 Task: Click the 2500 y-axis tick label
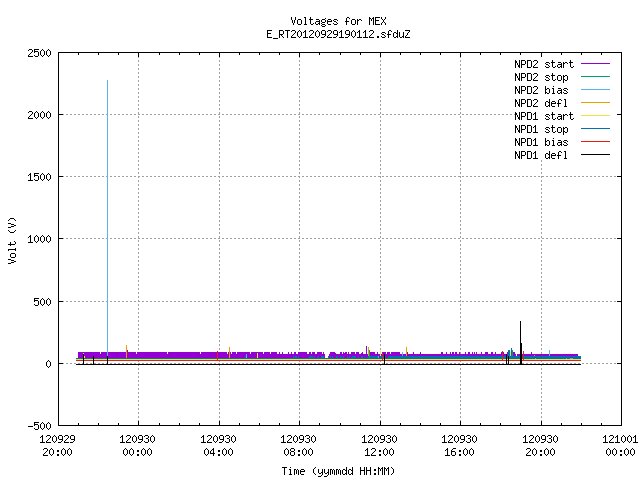(x=39, y=53)
